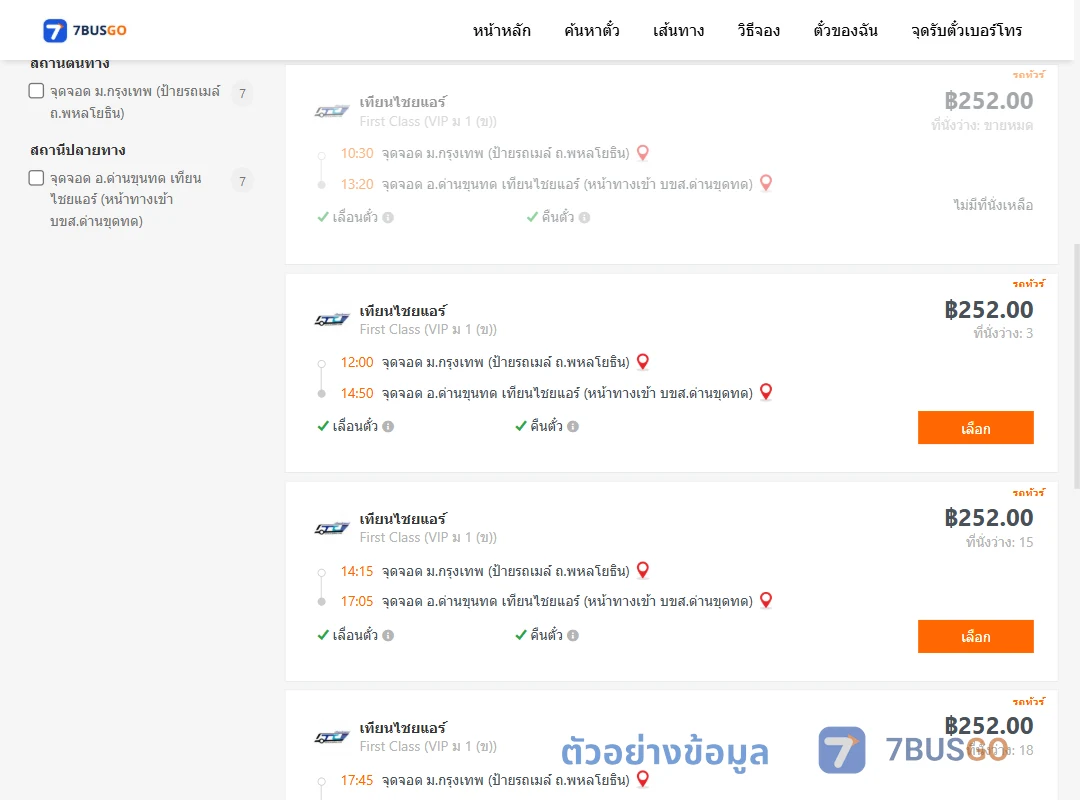This screenshot has height=800, width=1080.
Task: Click ไม่มีที่นั่งเหลือ notice on sold-out trip
Action: tap(993, 205)
